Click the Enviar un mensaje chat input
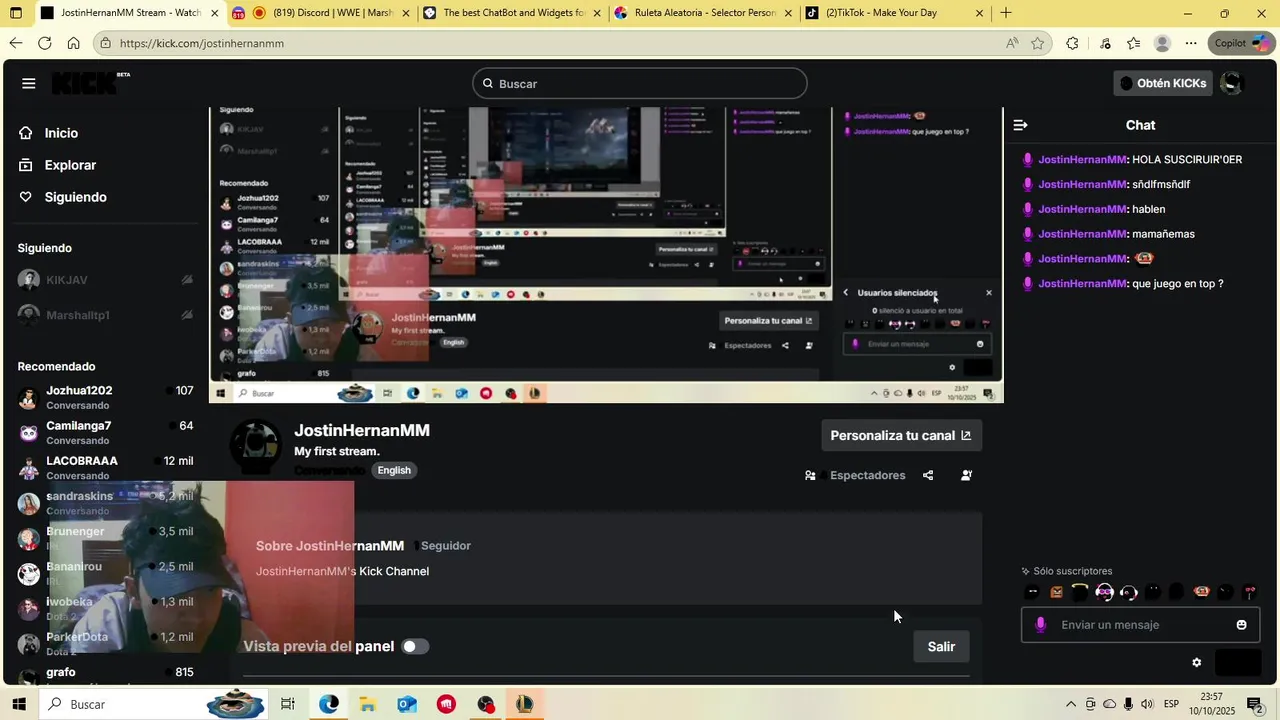 pos(1140,625)
